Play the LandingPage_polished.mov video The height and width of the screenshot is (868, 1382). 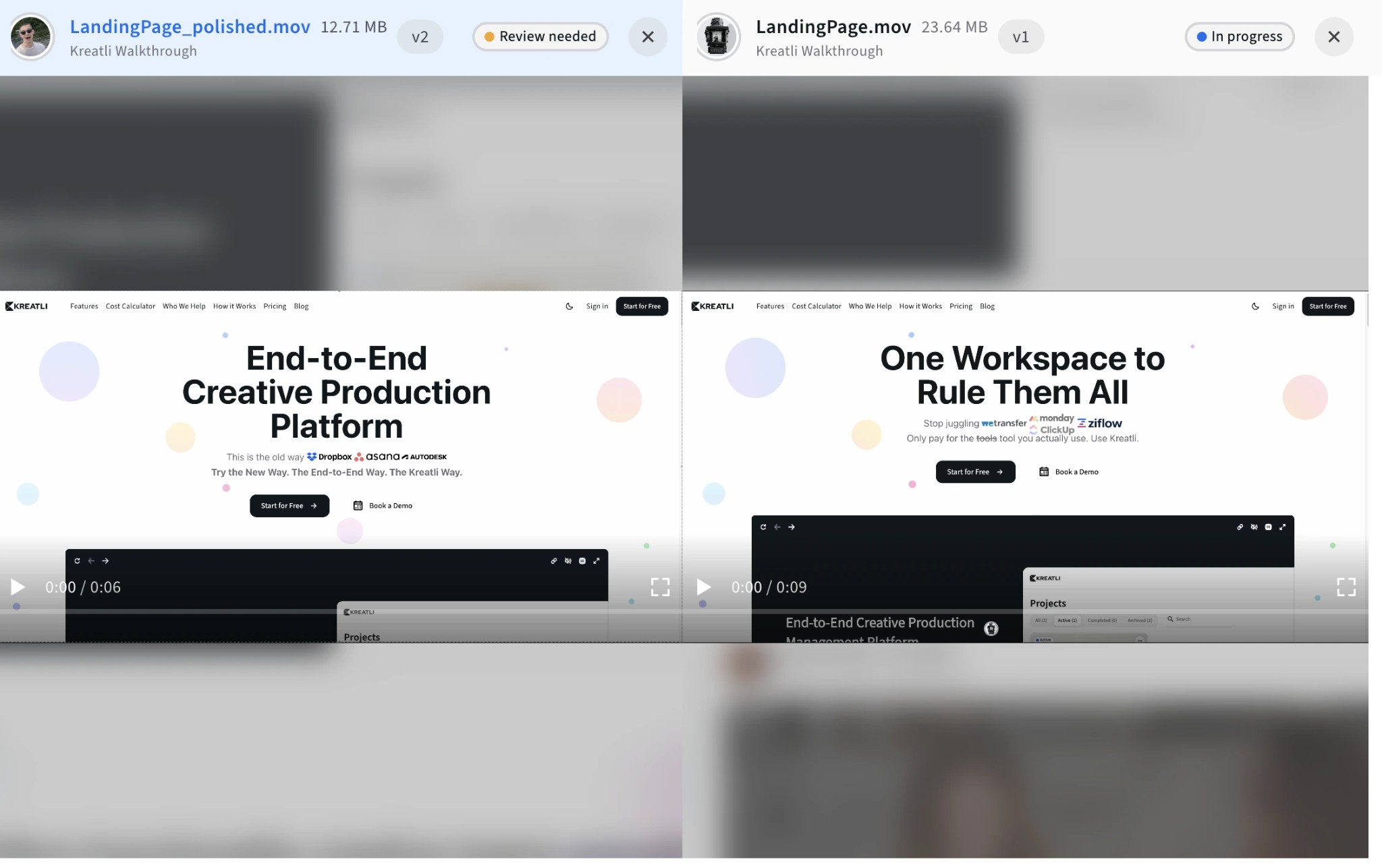point(17,587)
